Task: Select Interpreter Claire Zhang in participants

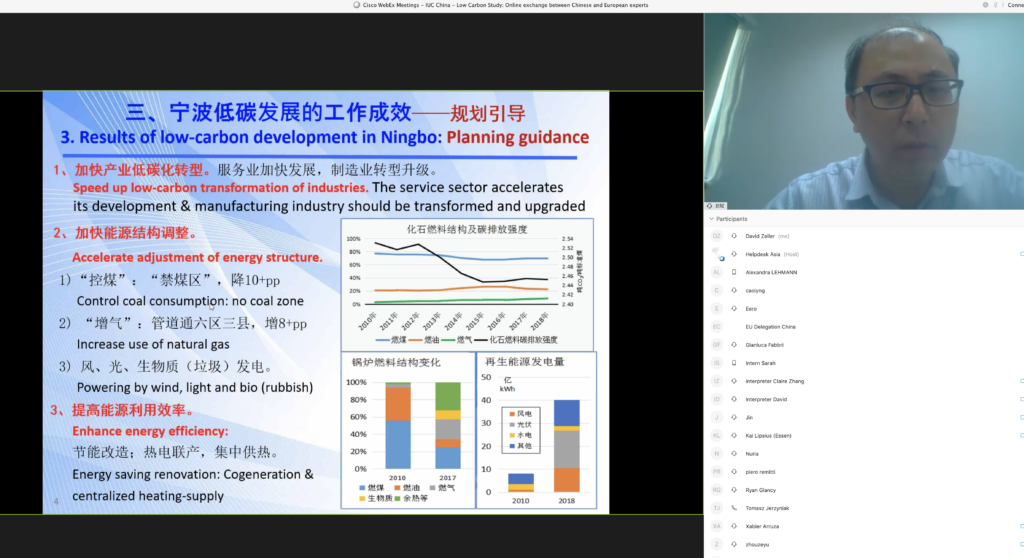Action: tap(774, 381)
